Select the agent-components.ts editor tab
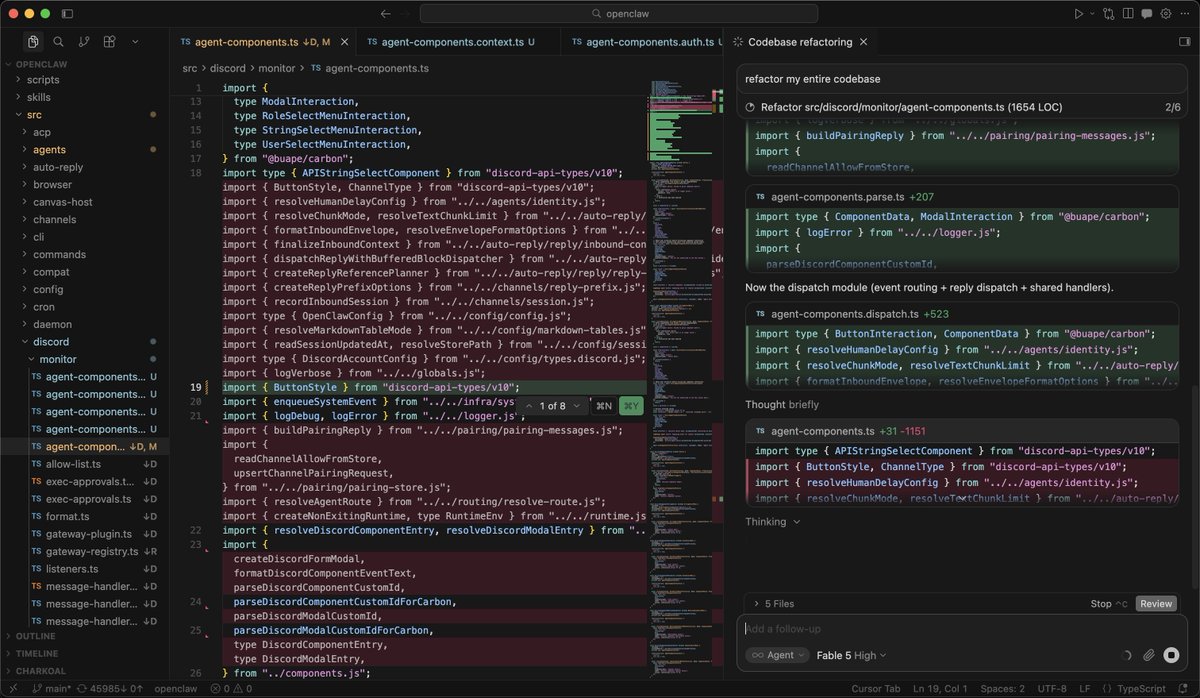Screen dimensions: 1200x698 264,42
